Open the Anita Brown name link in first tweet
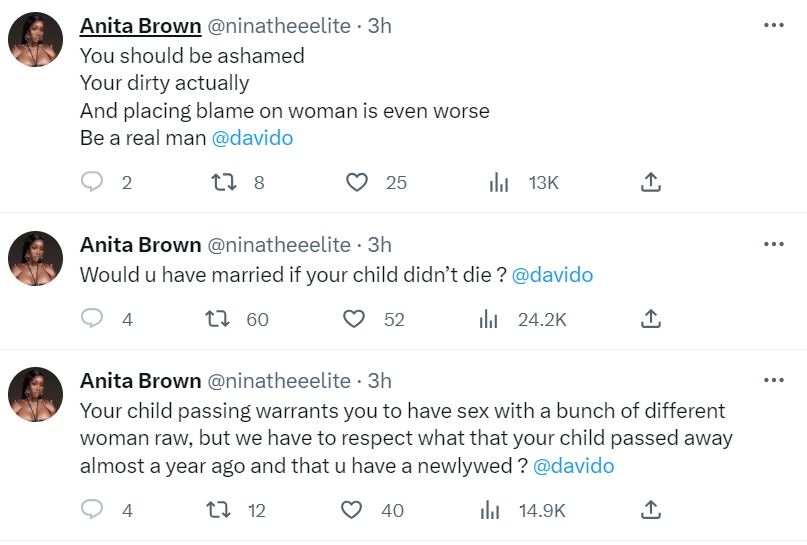Image resolution: width=807 pixels, height=545 pixels. [140, 26]
